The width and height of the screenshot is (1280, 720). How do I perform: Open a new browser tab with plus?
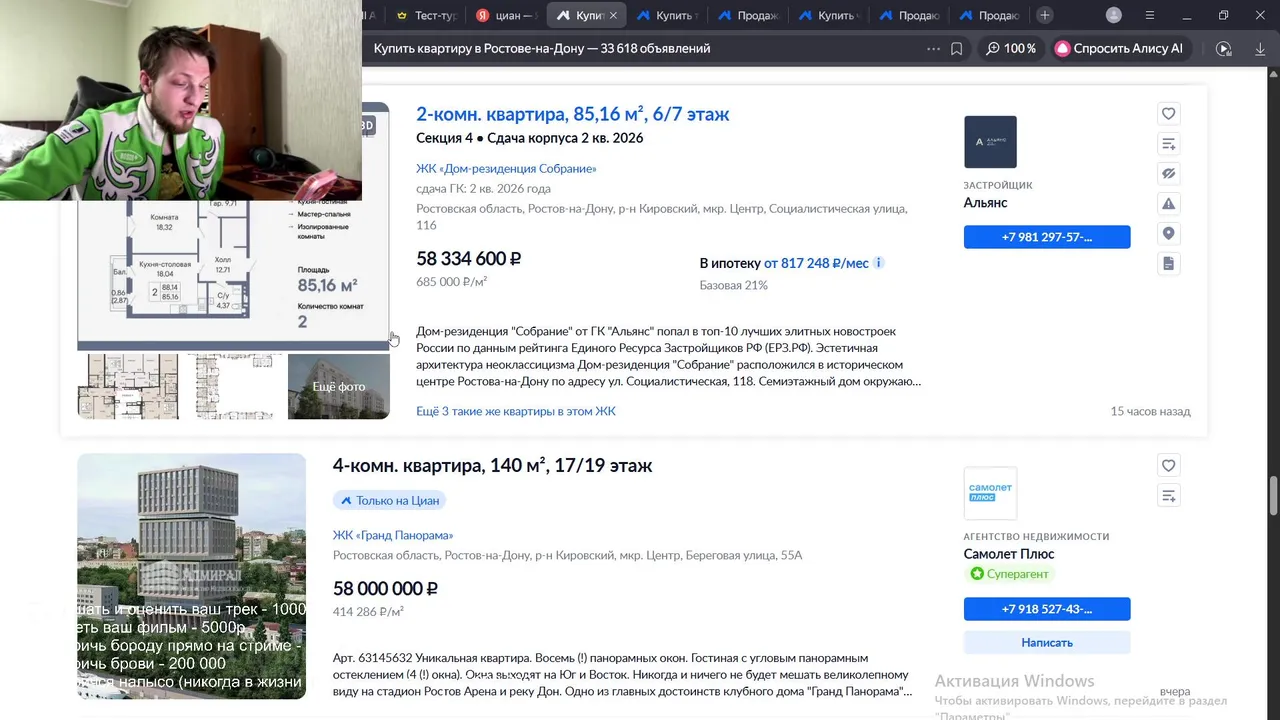[x=1045, y=15]
